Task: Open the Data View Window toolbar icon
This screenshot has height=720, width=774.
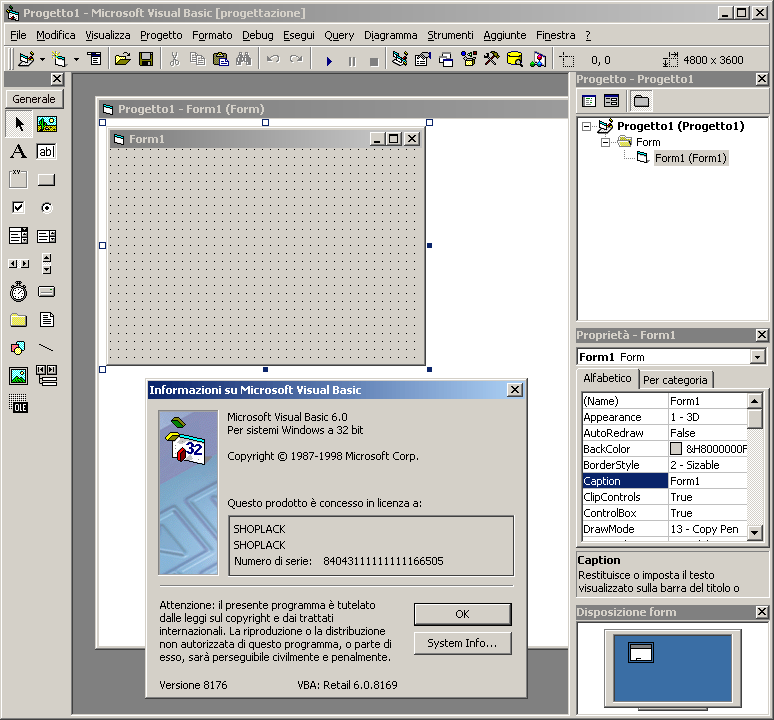Action: click(515, 60)
